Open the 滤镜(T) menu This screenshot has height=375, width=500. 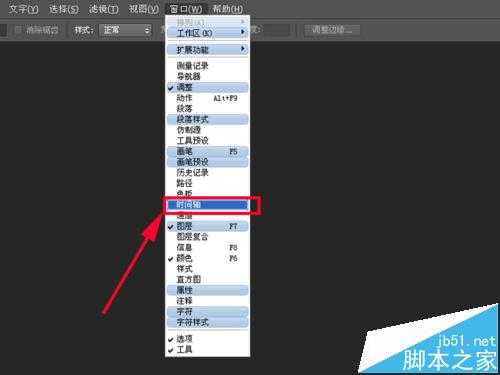[x=103, y=9]
